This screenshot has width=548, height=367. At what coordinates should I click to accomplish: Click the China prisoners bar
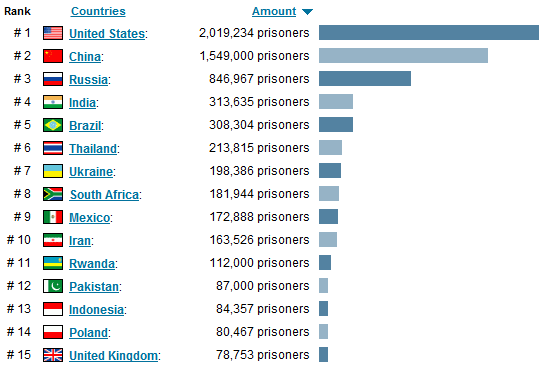click(403, 56)
